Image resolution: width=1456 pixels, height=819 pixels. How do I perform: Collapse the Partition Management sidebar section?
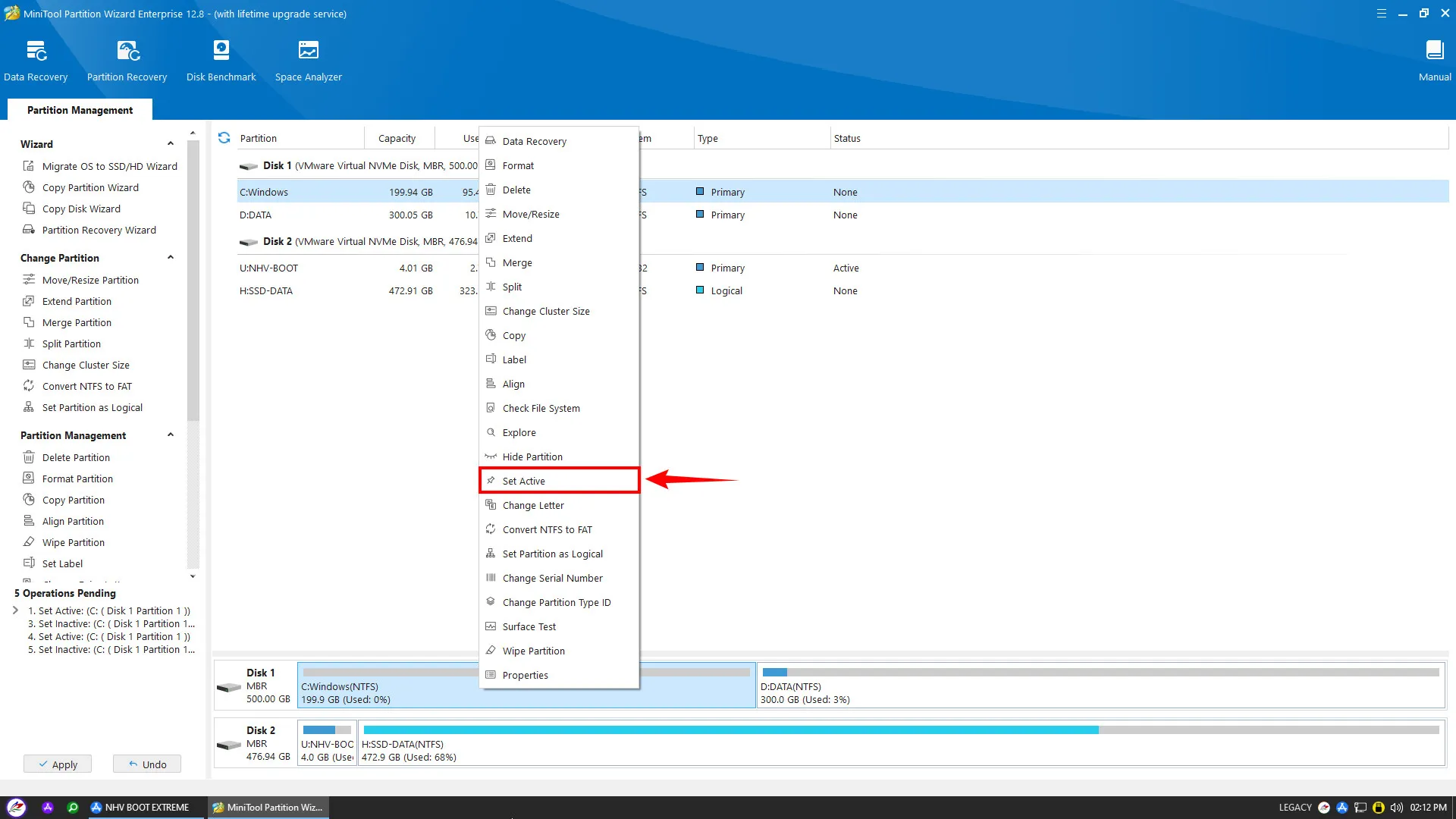point(171,435)
